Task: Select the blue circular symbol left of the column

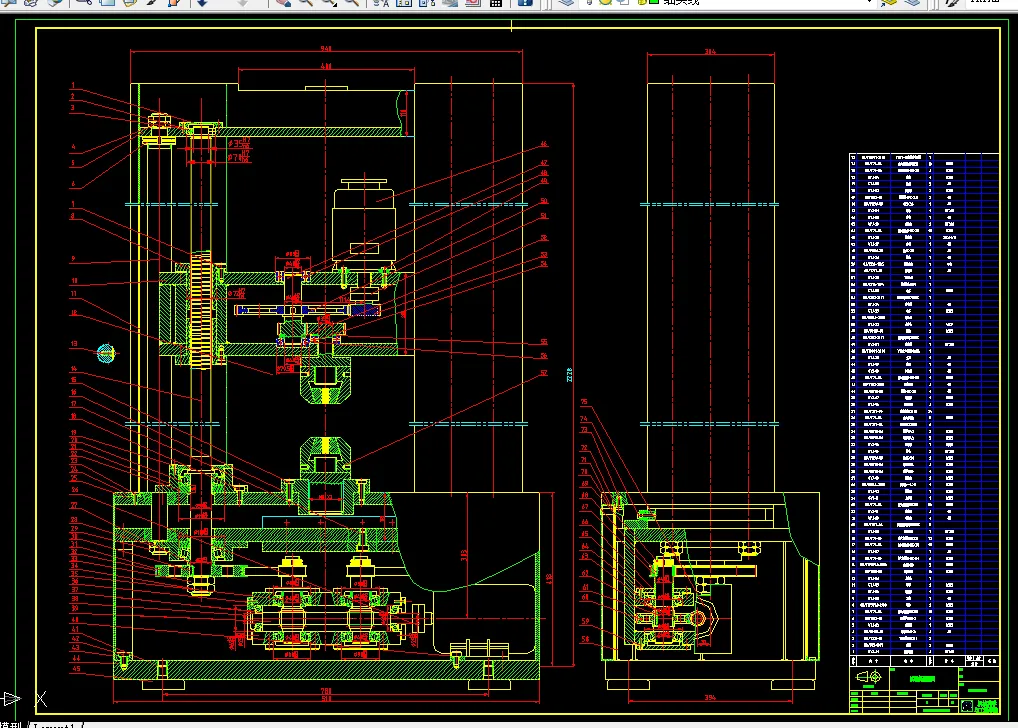Action: (106, 353)
